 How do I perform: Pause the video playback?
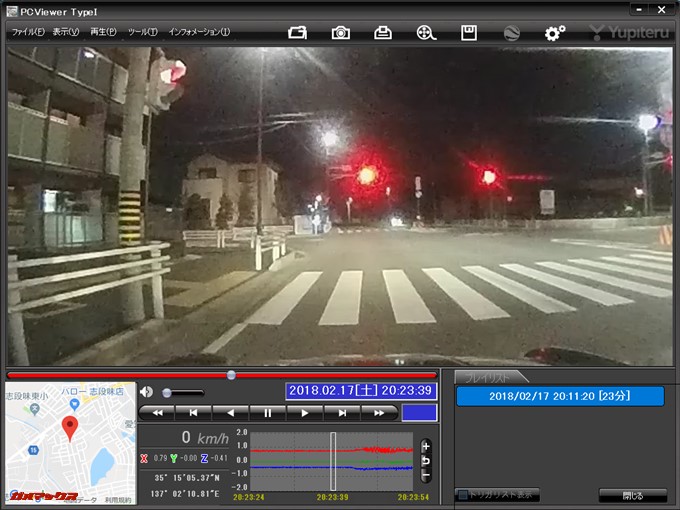click(268, 412)
